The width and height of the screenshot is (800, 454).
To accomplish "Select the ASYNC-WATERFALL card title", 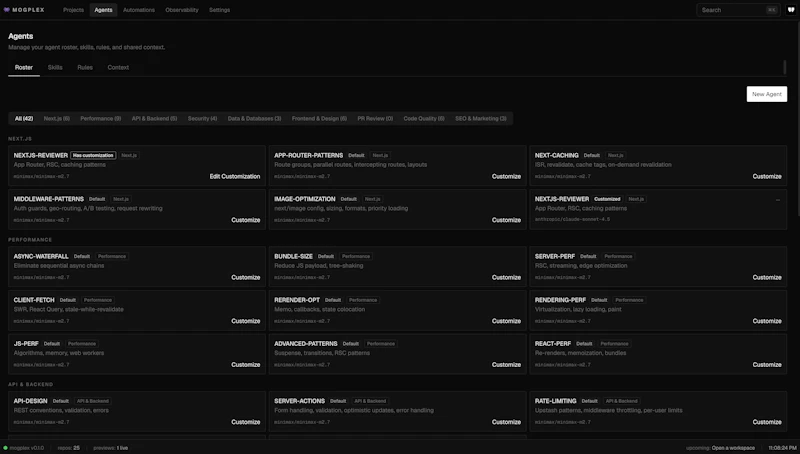I will coord(41,257).
